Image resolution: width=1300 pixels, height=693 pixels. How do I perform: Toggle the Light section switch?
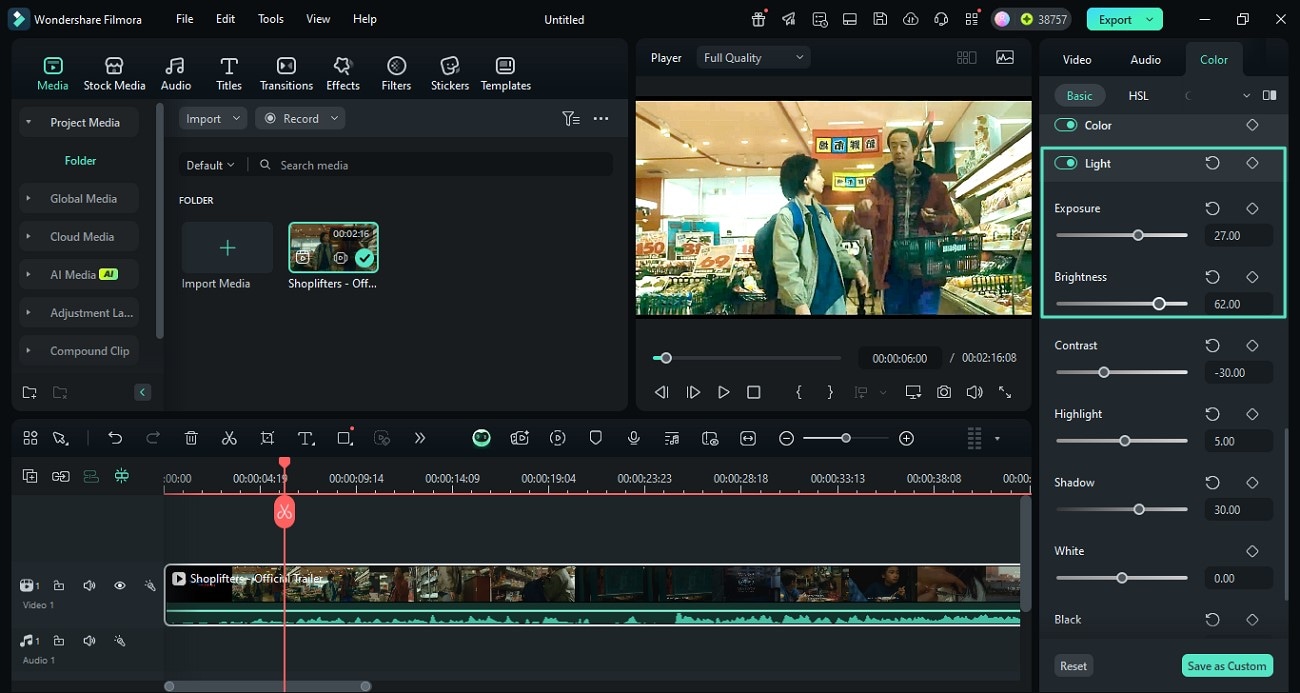point(1066,163)
